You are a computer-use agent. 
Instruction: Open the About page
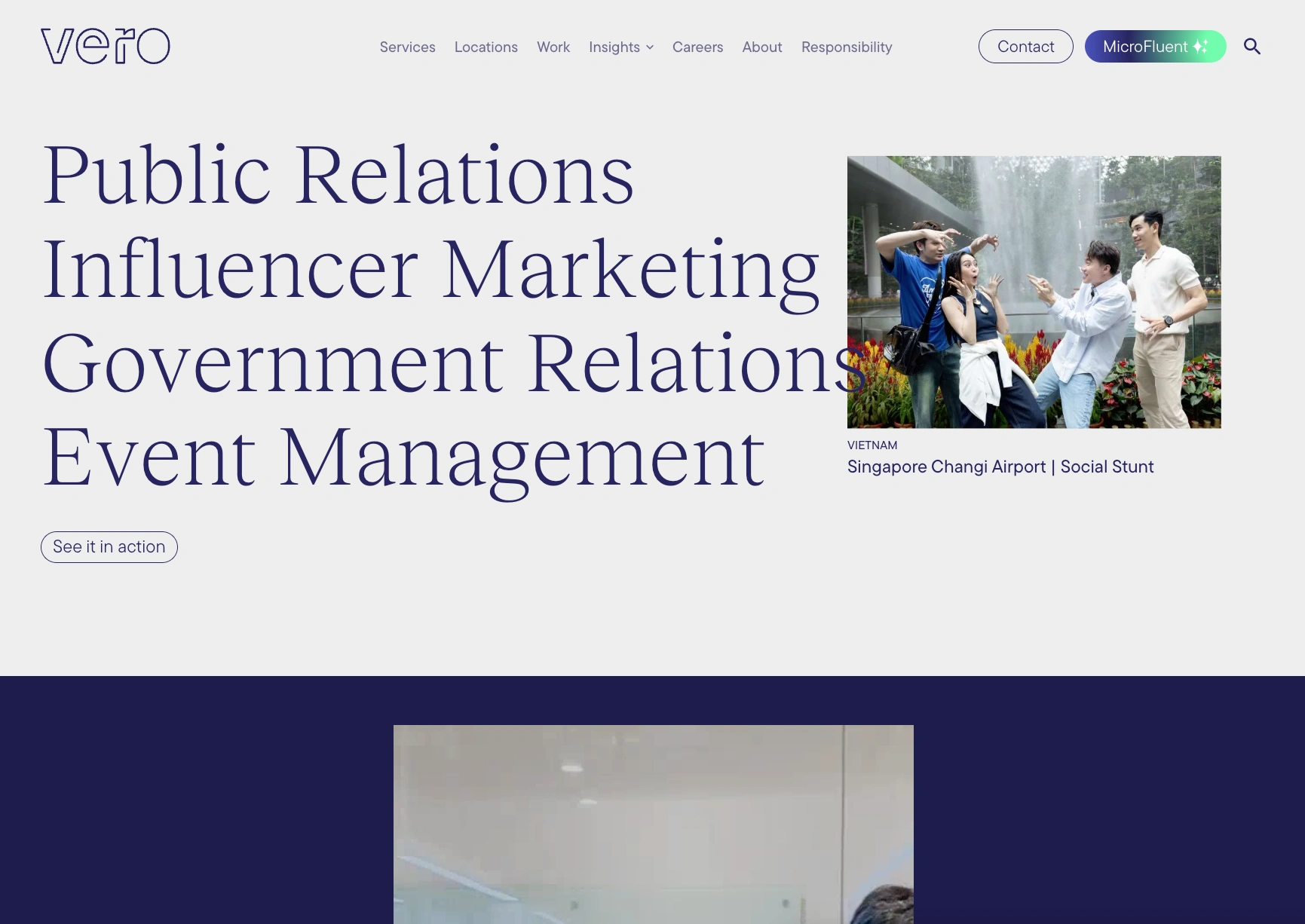point(762,47)
